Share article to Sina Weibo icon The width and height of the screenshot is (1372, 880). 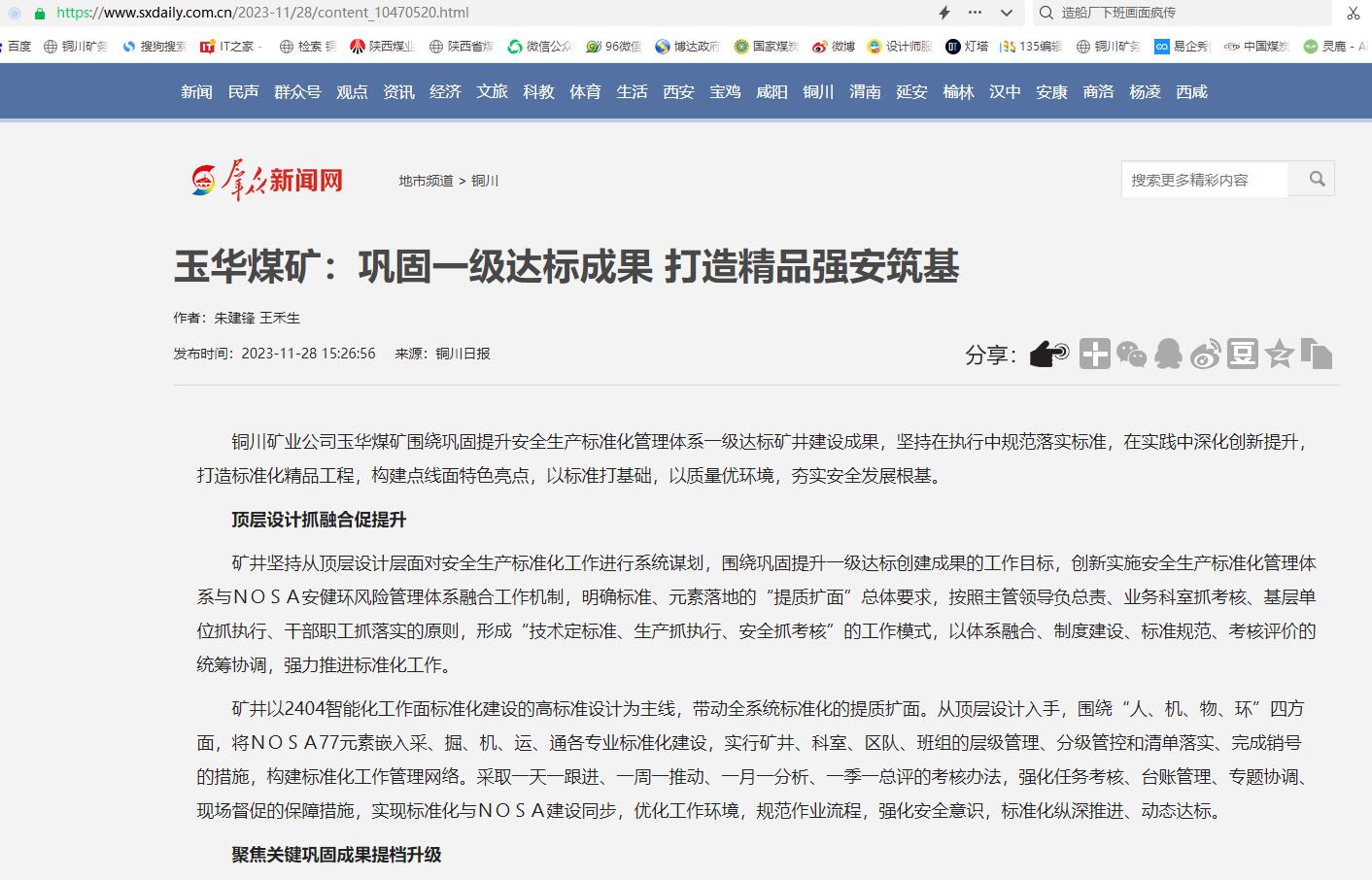point(1205,355)
